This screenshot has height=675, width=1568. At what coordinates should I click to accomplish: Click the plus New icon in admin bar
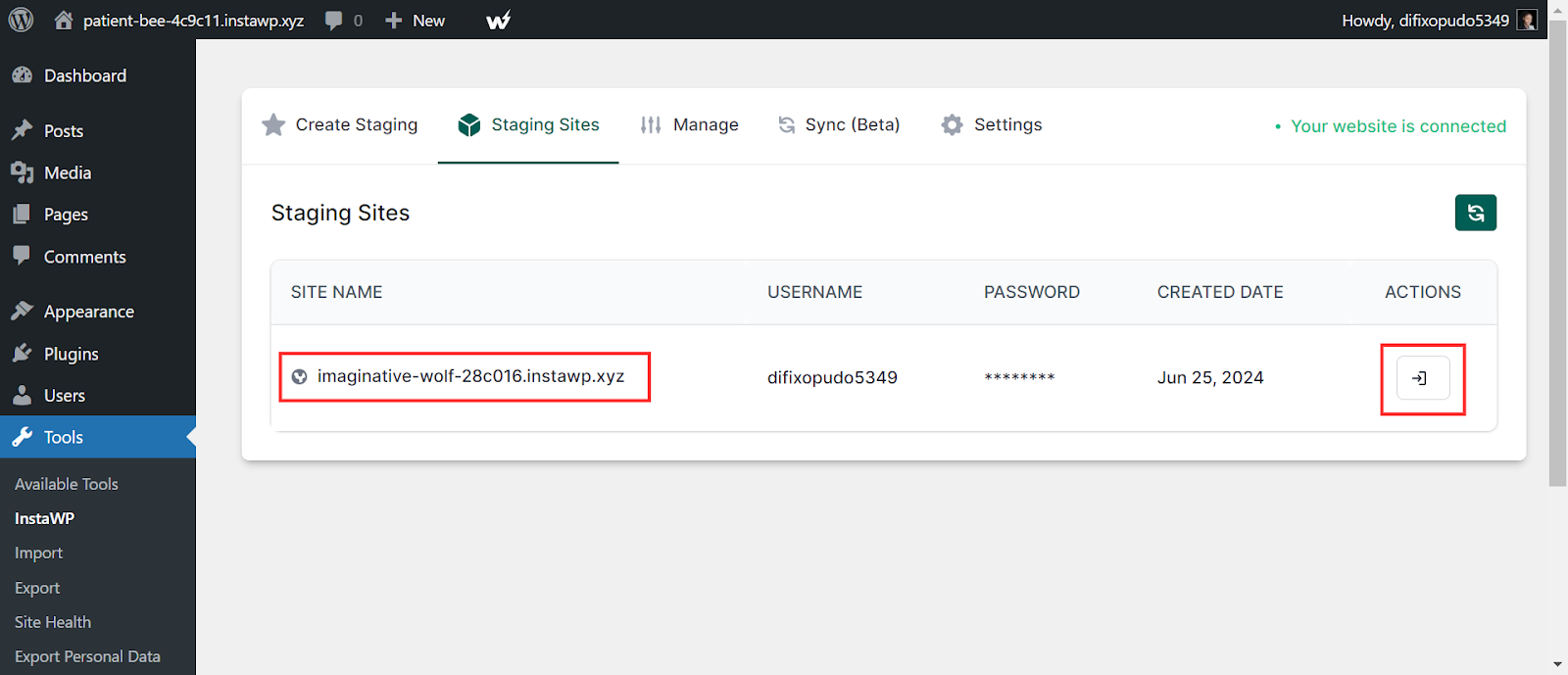pos(394,21)
